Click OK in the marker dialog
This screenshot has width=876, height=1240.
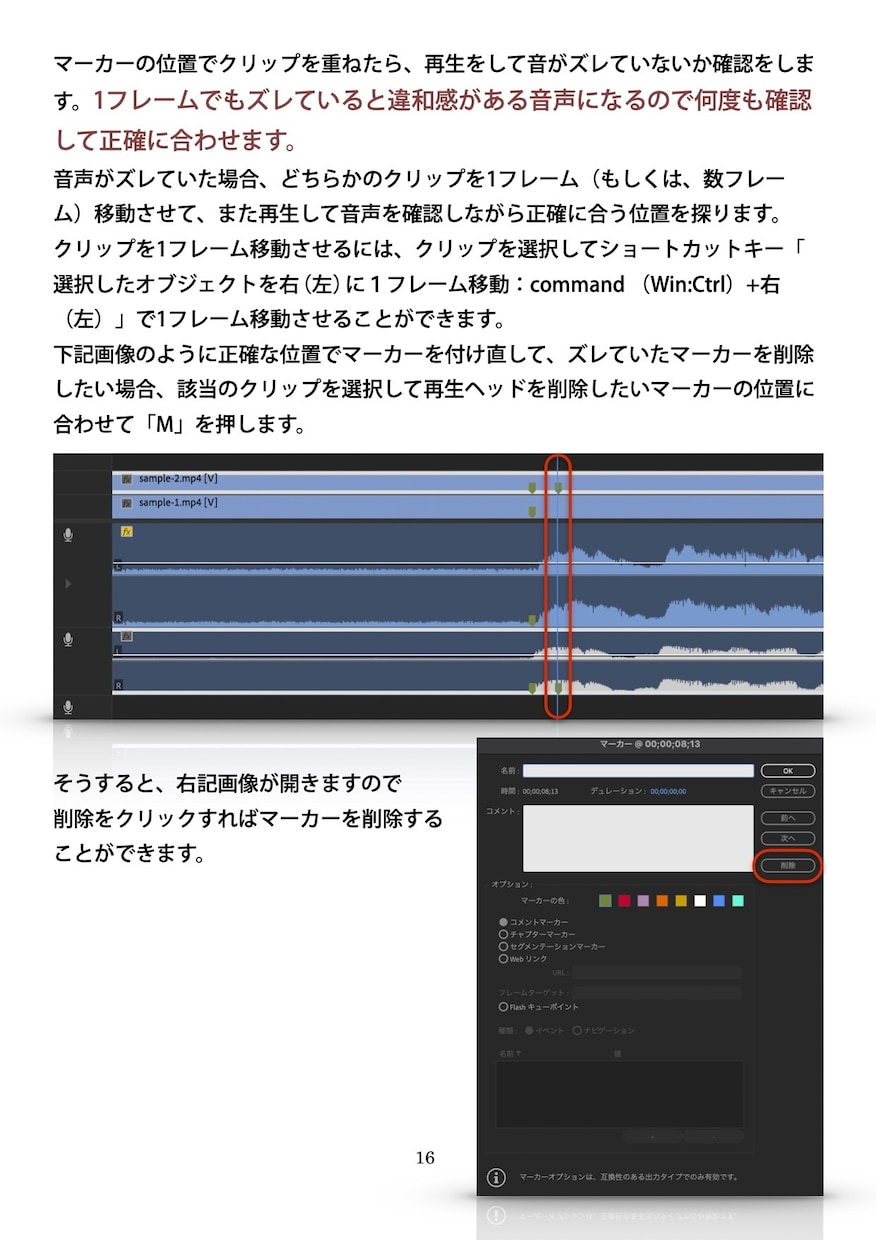(x=788, y=771)
